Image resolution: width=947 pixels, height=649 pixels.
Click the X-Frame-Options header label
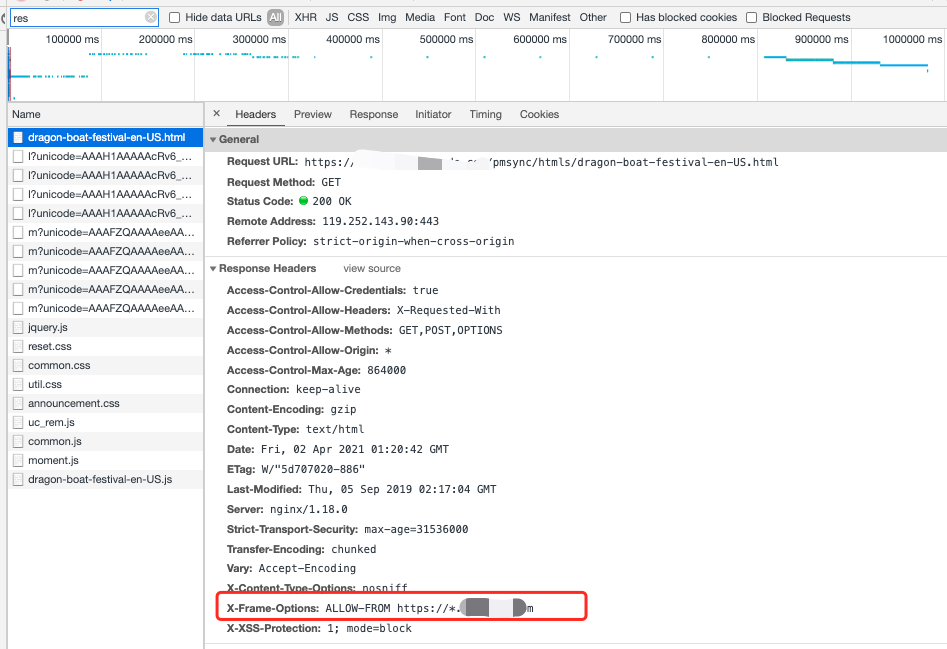tap(273, 609)
